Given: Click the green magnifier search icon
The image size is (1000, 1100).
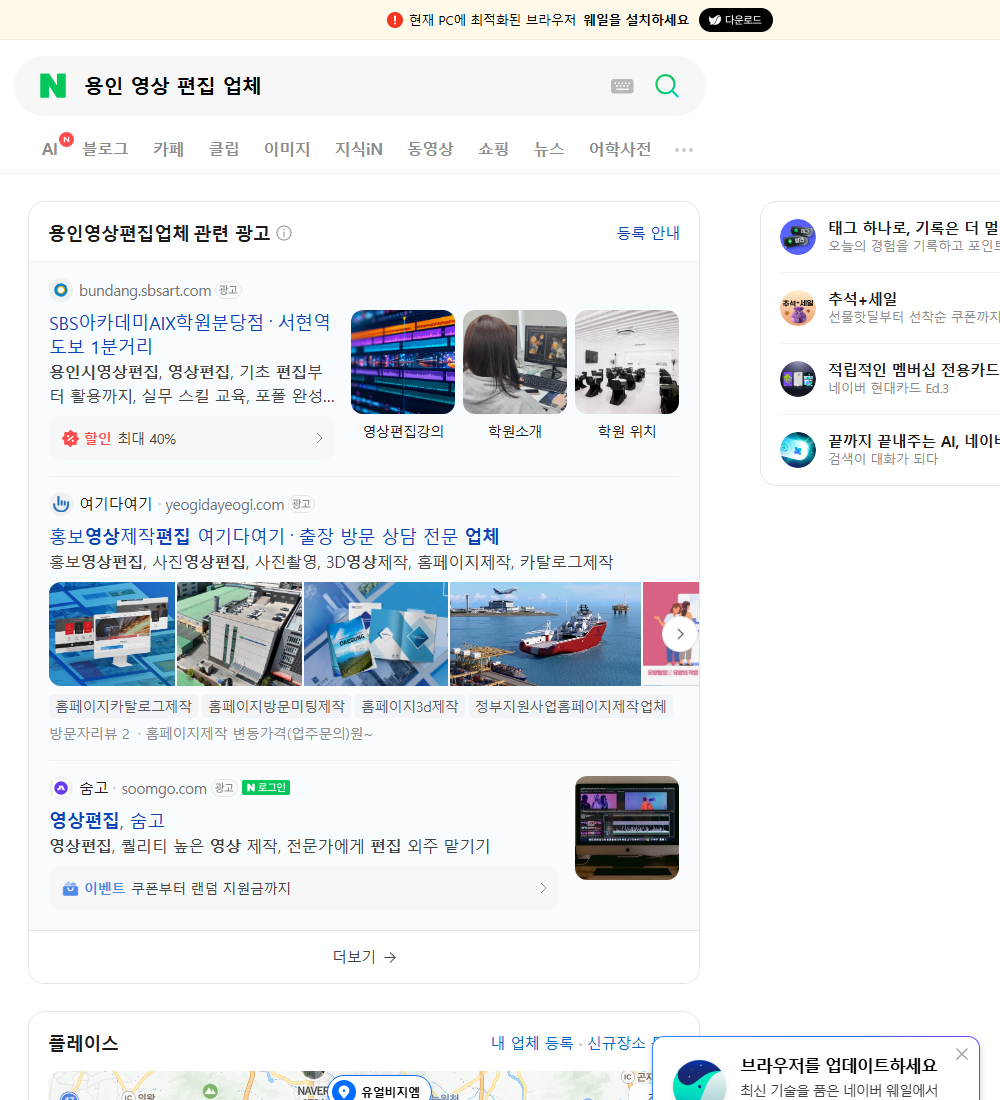Looking at the screenshot, I should (x=667, y=86).
